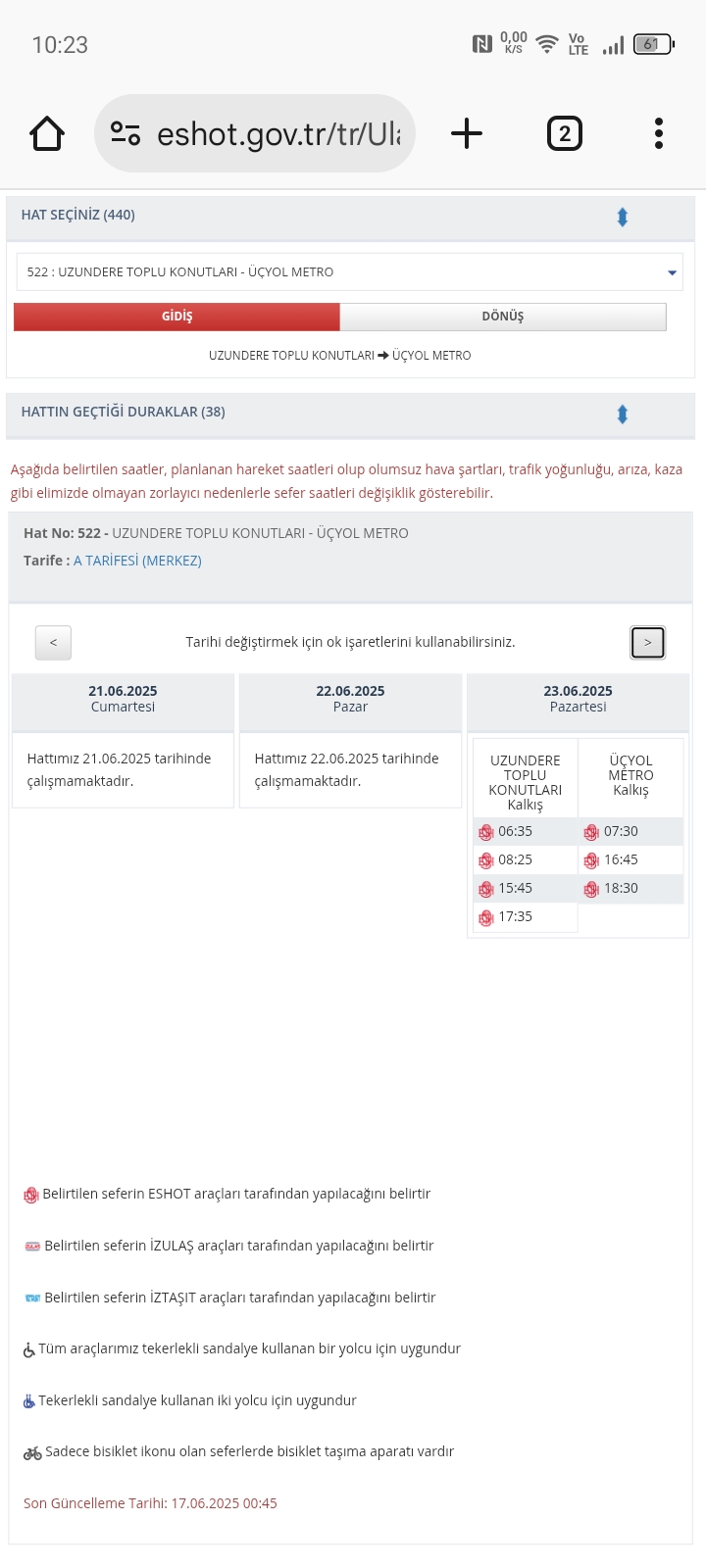Screen dimensions: 706x1568
Task: Switch to DÖNÜŞ direction tab
Action: pos(503,317)
